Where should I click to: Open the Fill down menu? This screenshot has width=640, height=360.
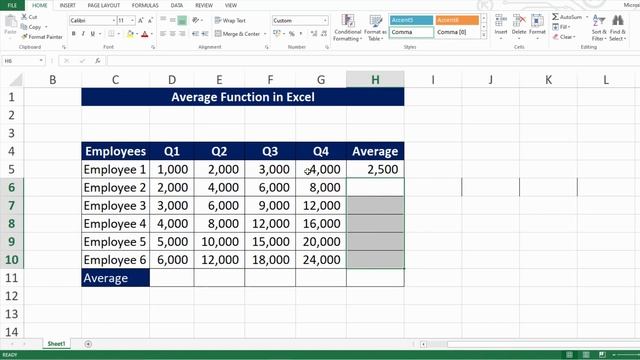pos(561,27)
